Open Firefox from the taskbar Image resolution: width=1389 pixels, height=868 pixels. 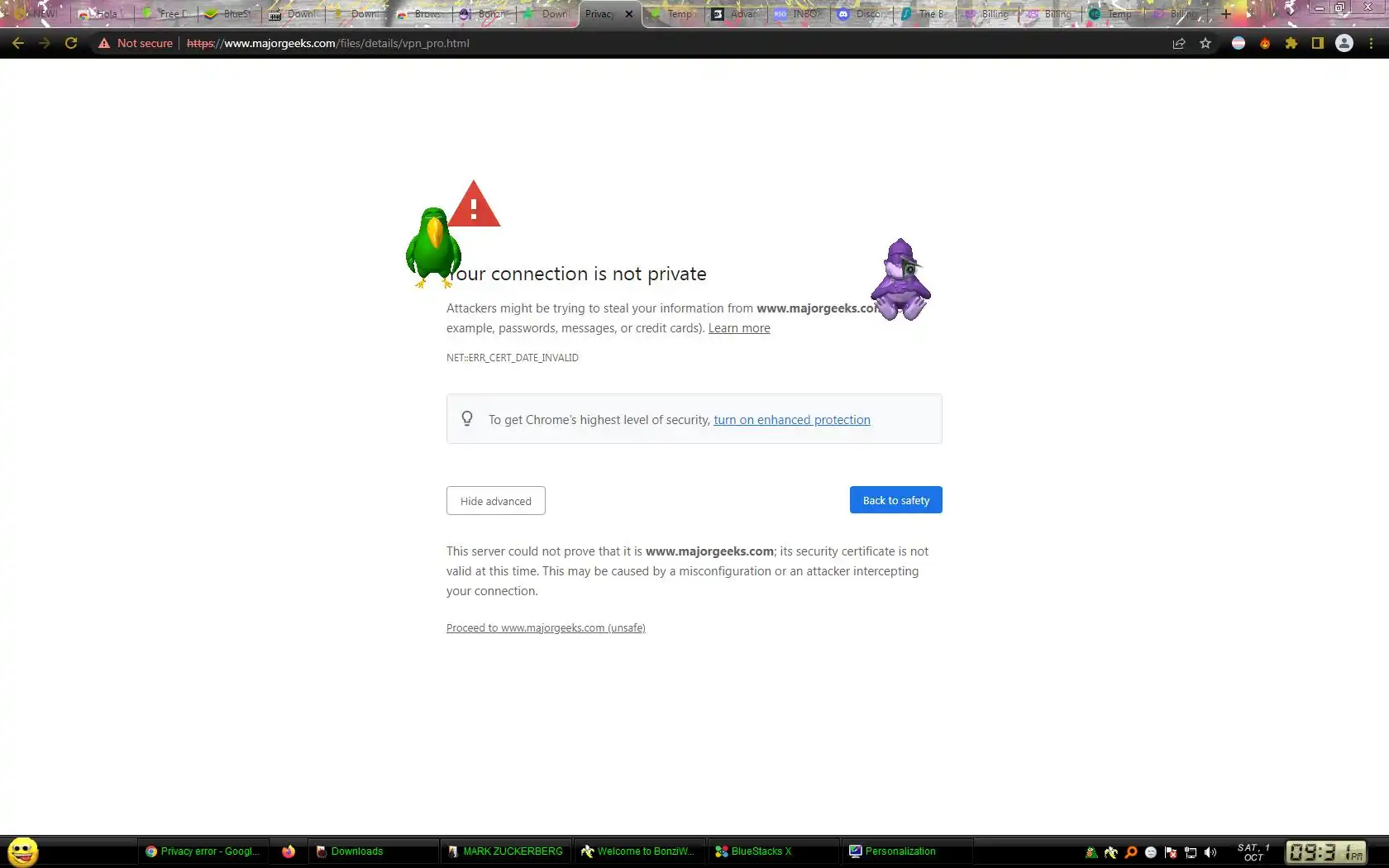pyautogui.click(x=289, y=851)
